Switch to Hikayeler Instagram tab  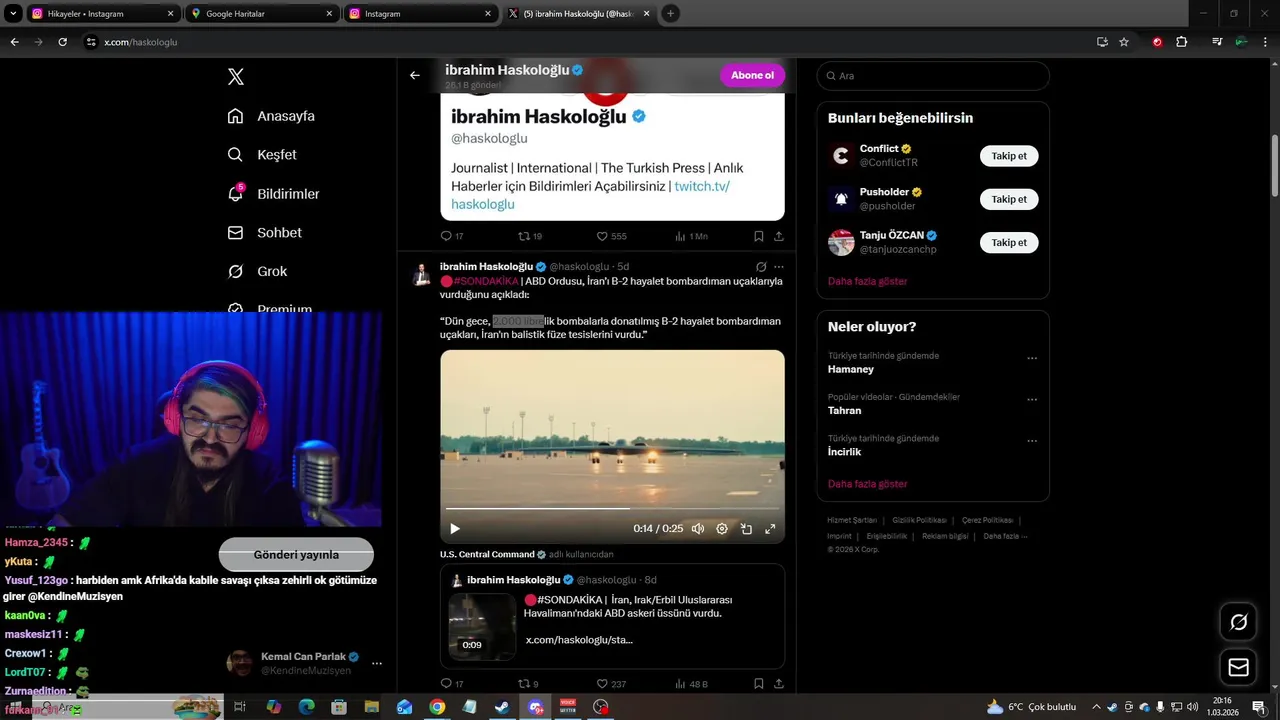point(103,14)
